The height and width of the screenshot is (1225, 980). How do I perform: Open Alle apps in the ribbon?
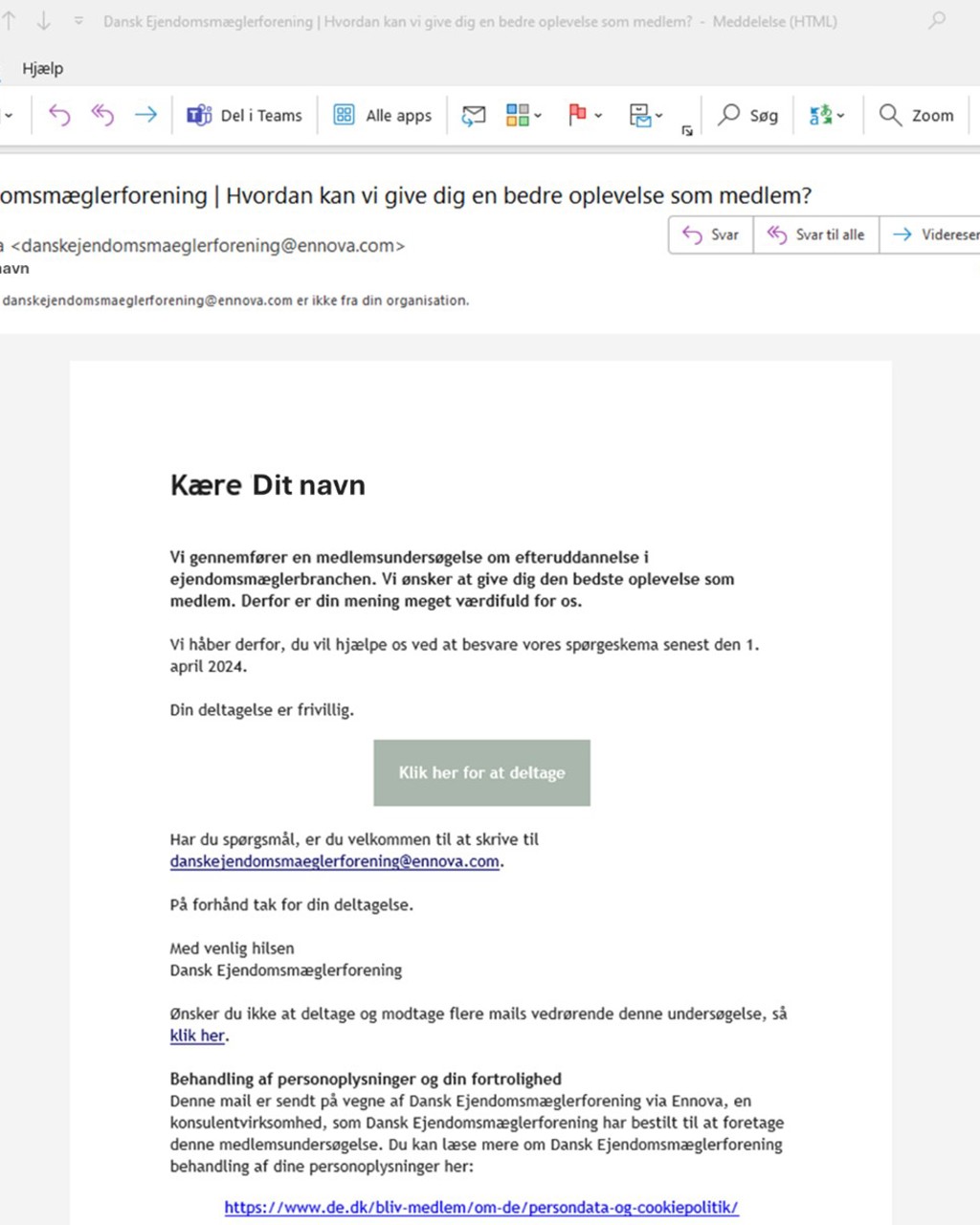tap(383, 116)
